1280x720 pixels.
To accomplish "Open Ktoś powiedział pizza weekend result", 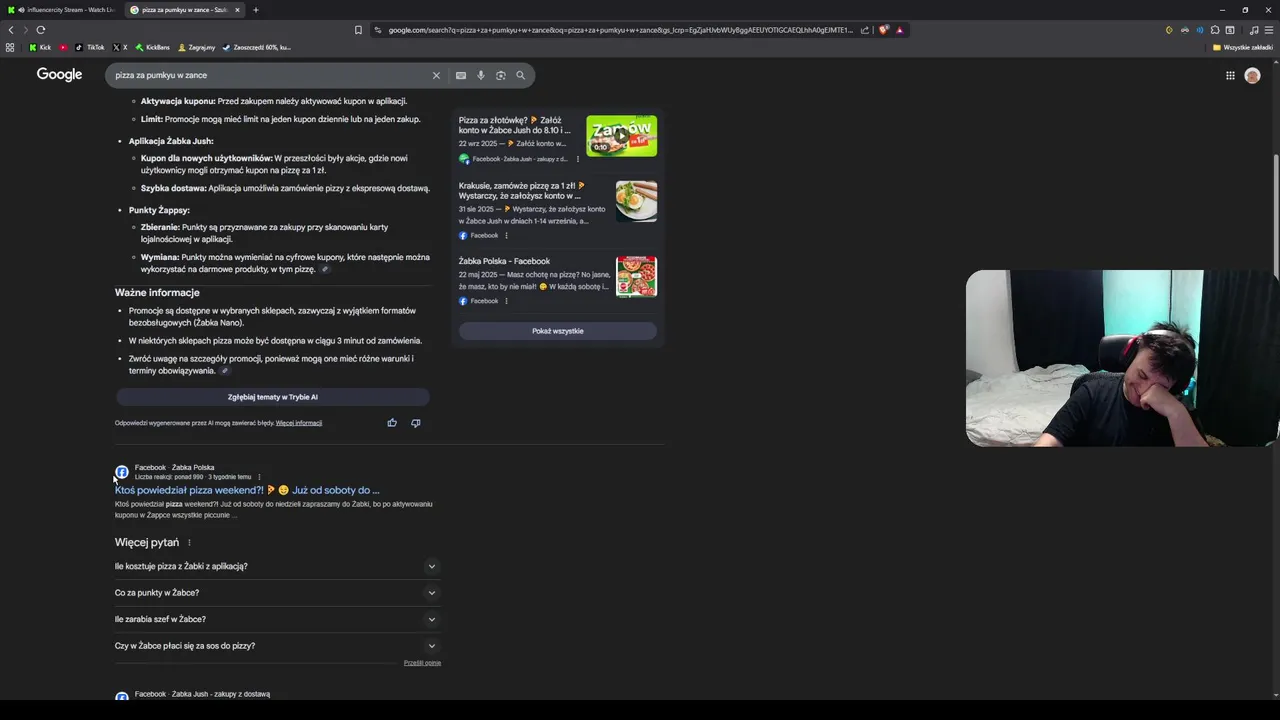I will [x=247, y=490].
